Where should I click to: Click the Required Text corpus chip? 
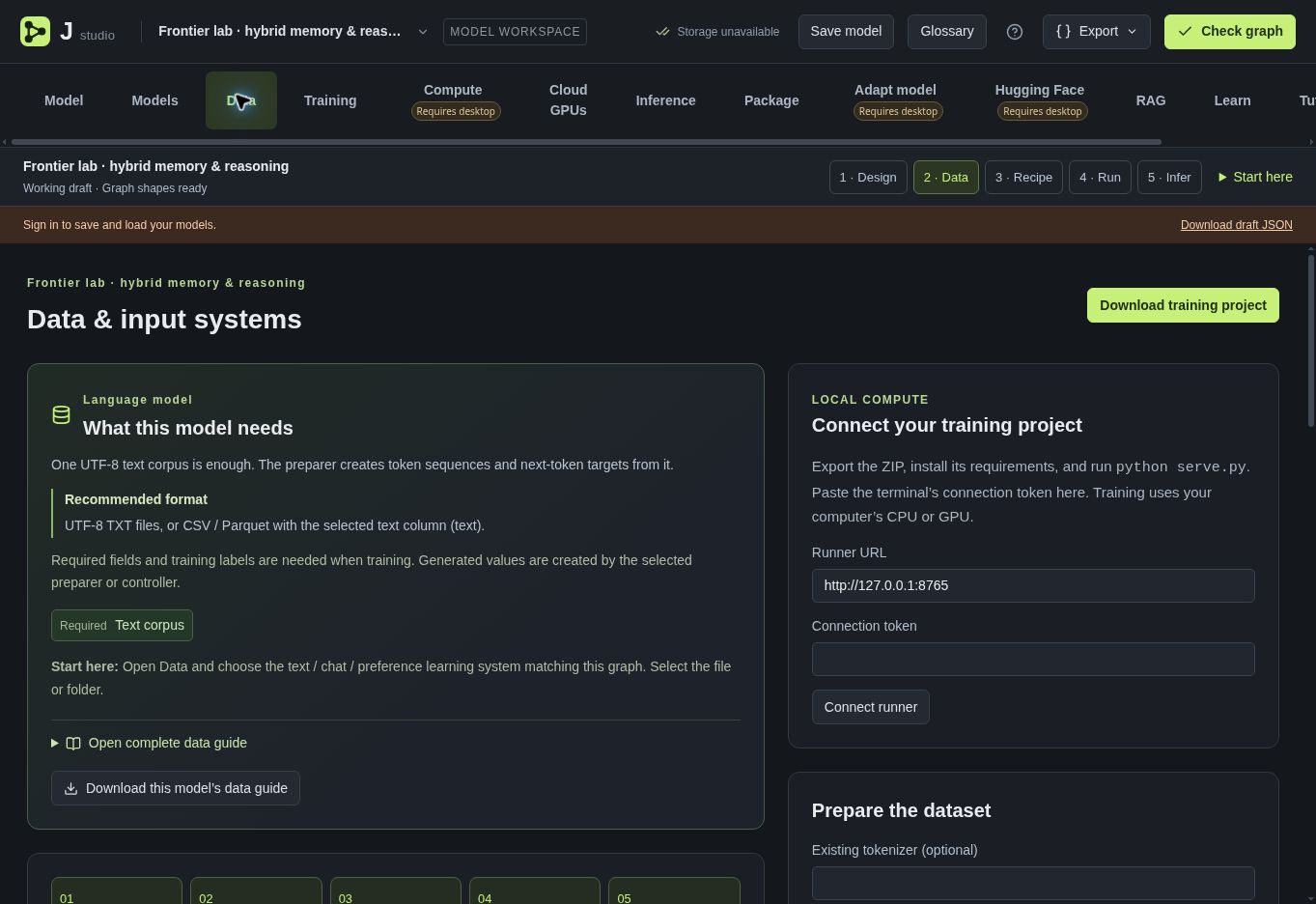pyautogui.click(x=123, y=625)
